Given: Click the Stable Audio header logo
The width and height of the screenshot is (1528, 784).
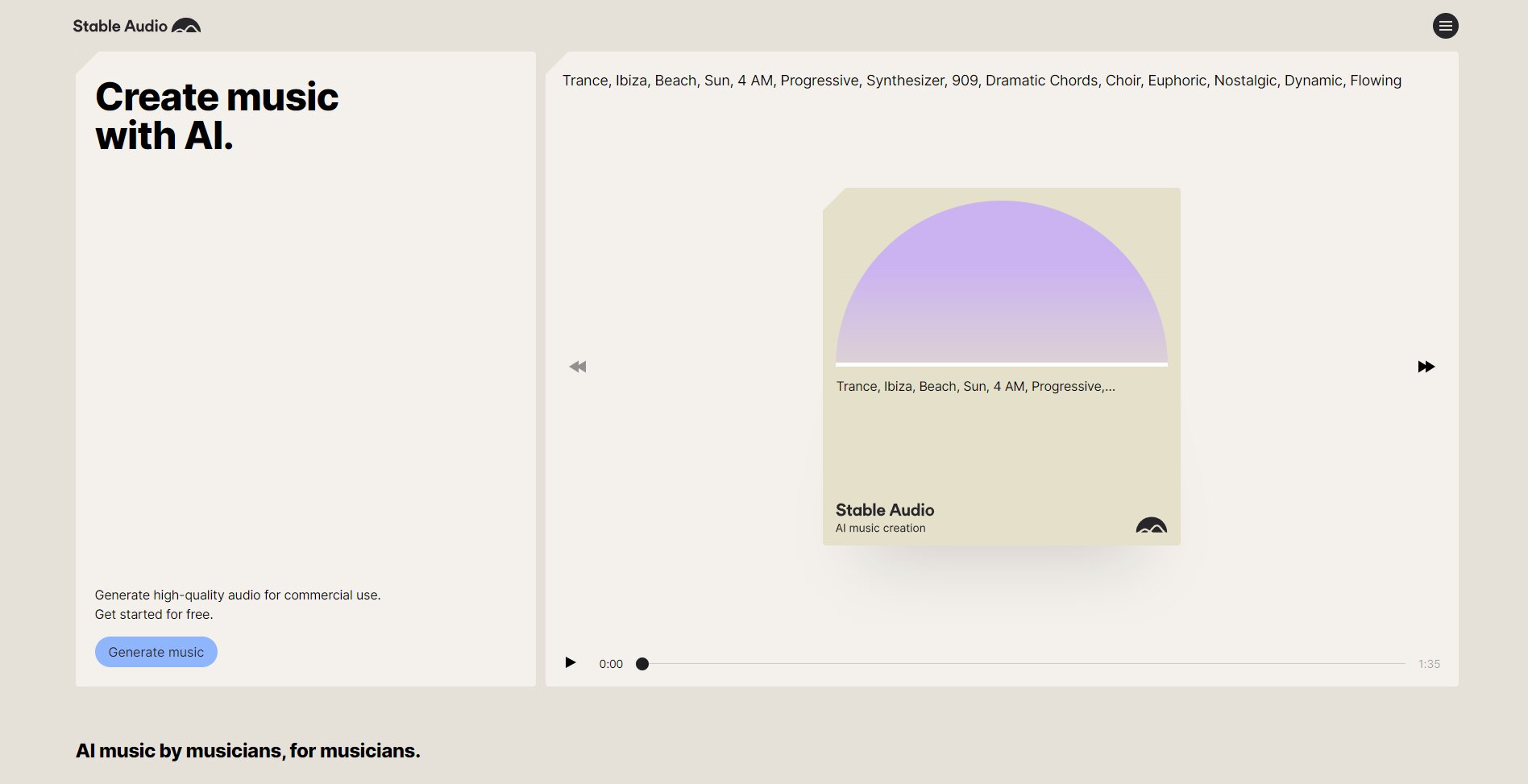Looking at the screenshot, I should 137,26.
